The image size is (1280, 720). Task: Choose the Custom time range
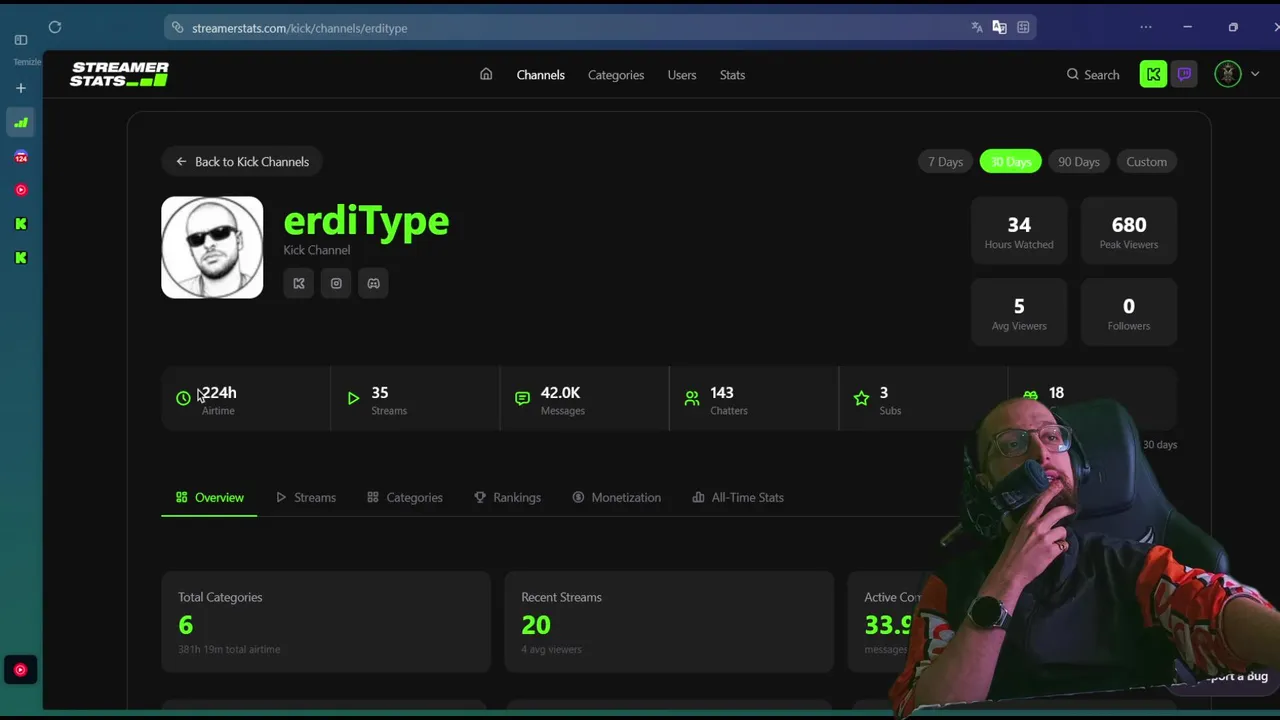click(1146, 162)
